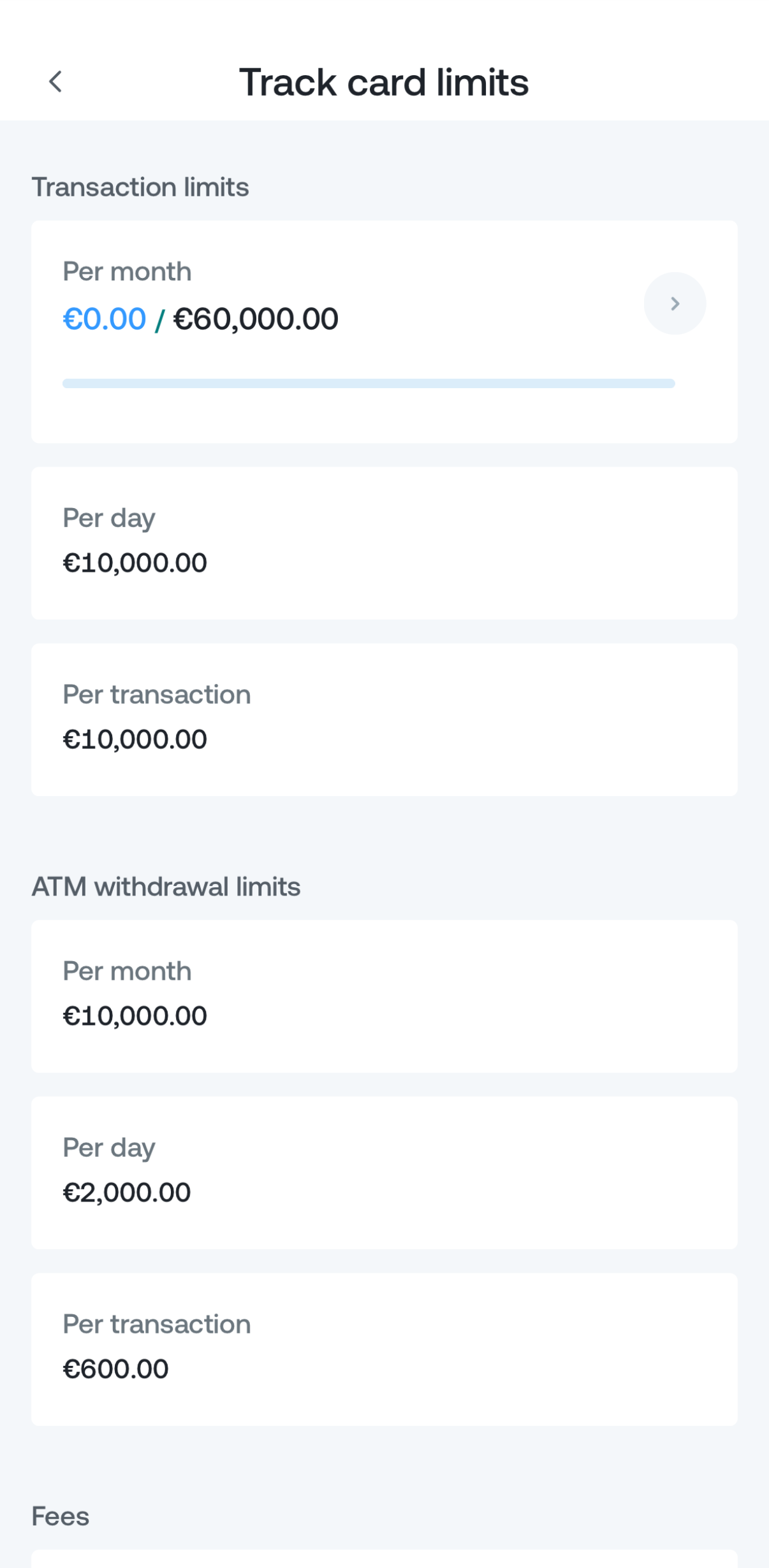The height and width of the screenshot is (1568, 769).
Task: Click the monthly spending progress bar
Action: coord(369,384)
